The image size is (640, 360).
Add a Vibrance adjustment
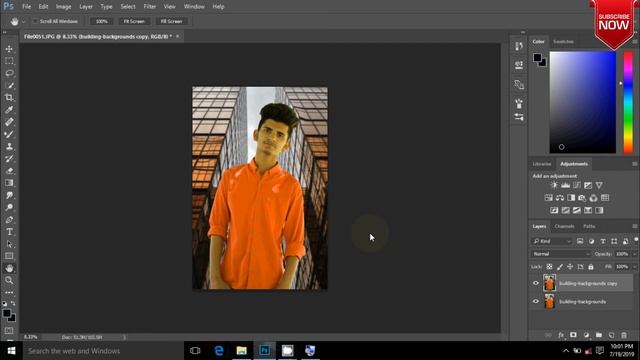[599, 185]
